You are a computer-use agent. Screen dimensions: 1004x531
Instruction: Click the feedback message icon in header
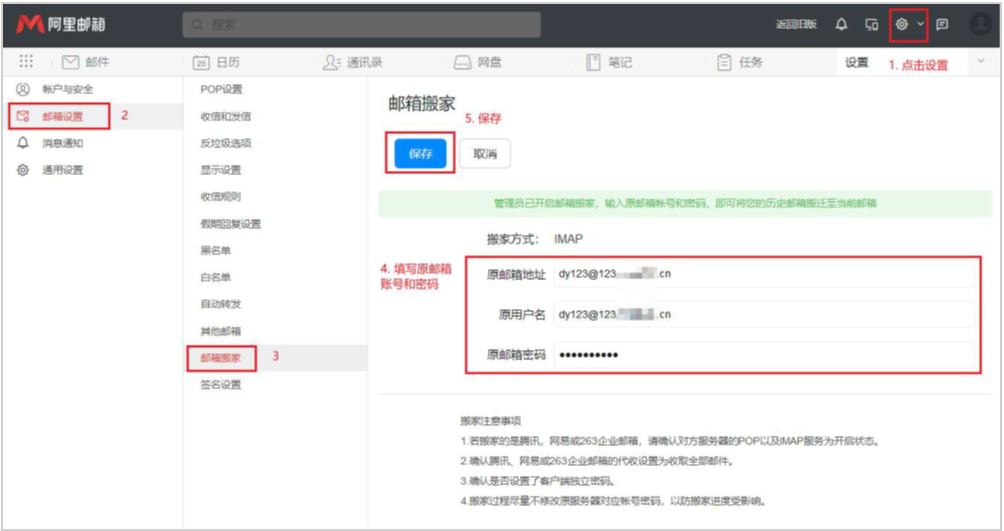click(942, 24)
